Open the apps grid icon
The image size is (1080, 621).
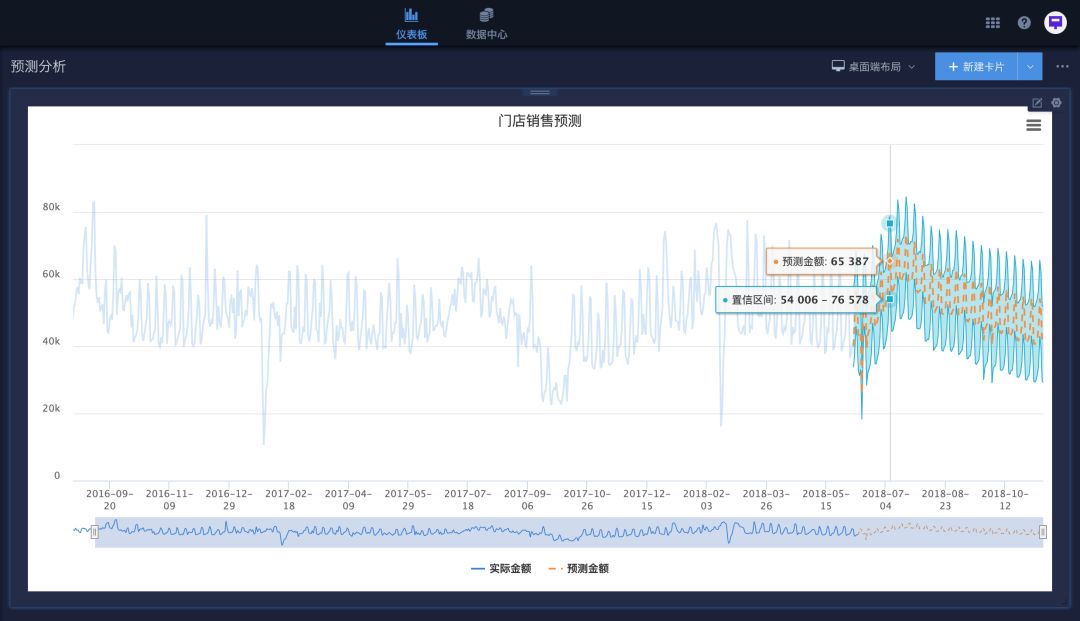(x=992, y=23)
